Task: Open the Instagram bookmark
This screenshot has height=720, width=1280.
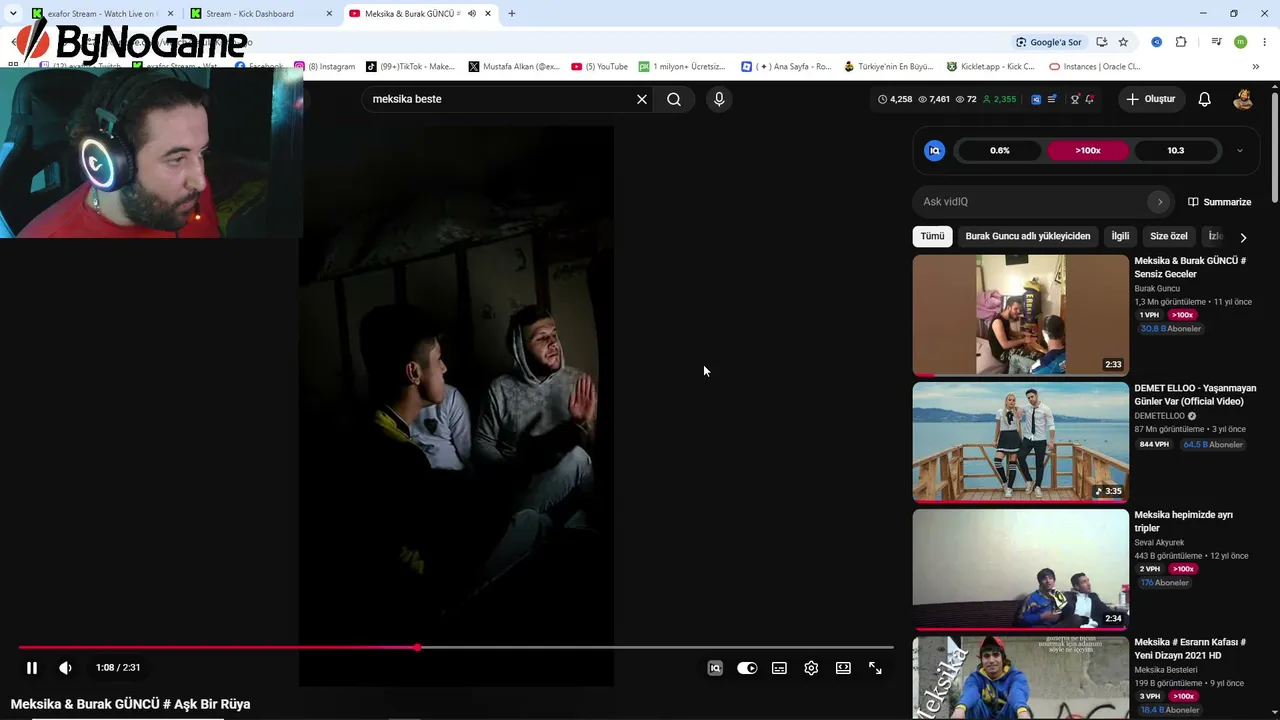Action: click(324, 67)
